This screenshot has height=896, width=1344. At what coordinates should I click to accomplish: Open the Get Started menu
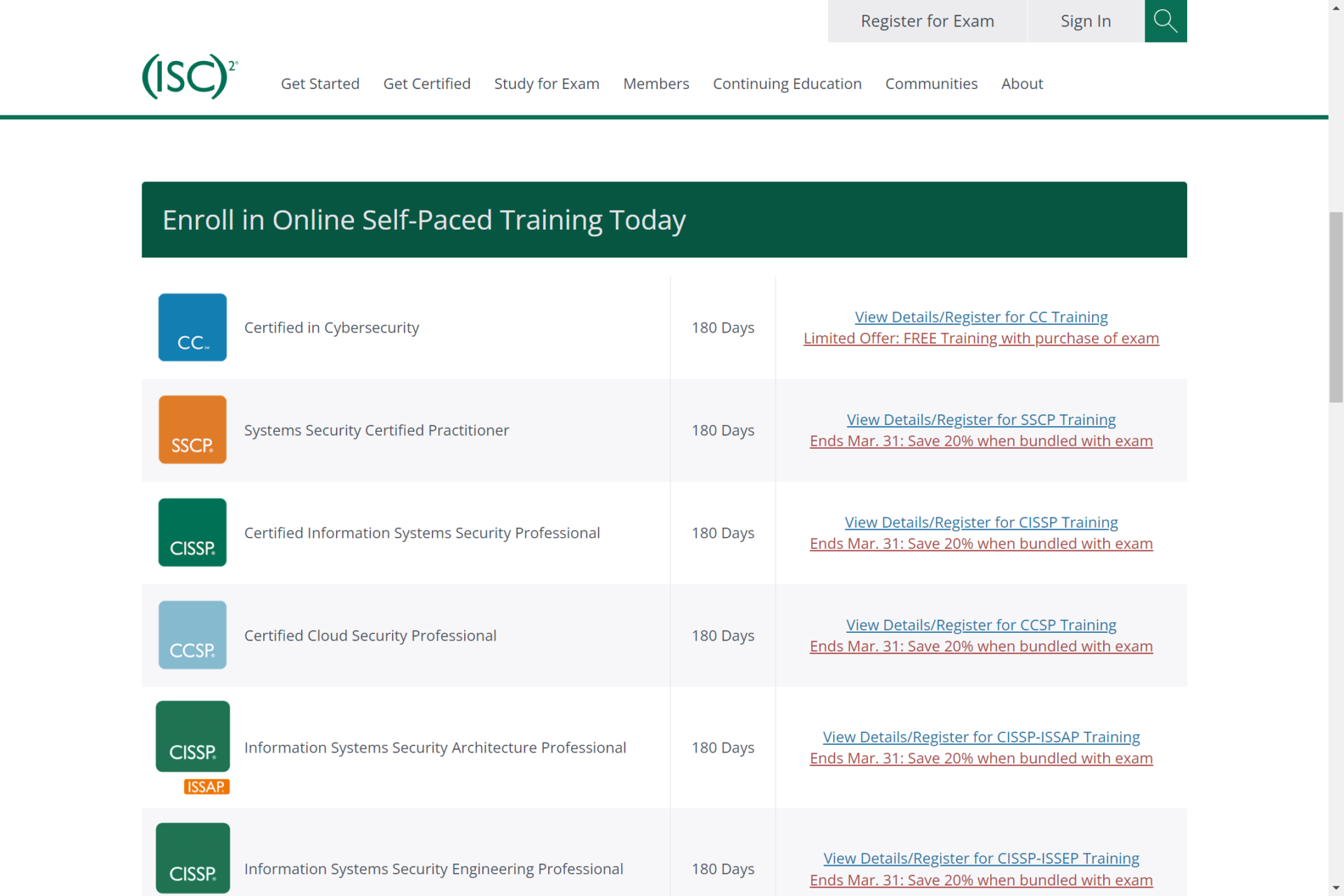(319, 83)
